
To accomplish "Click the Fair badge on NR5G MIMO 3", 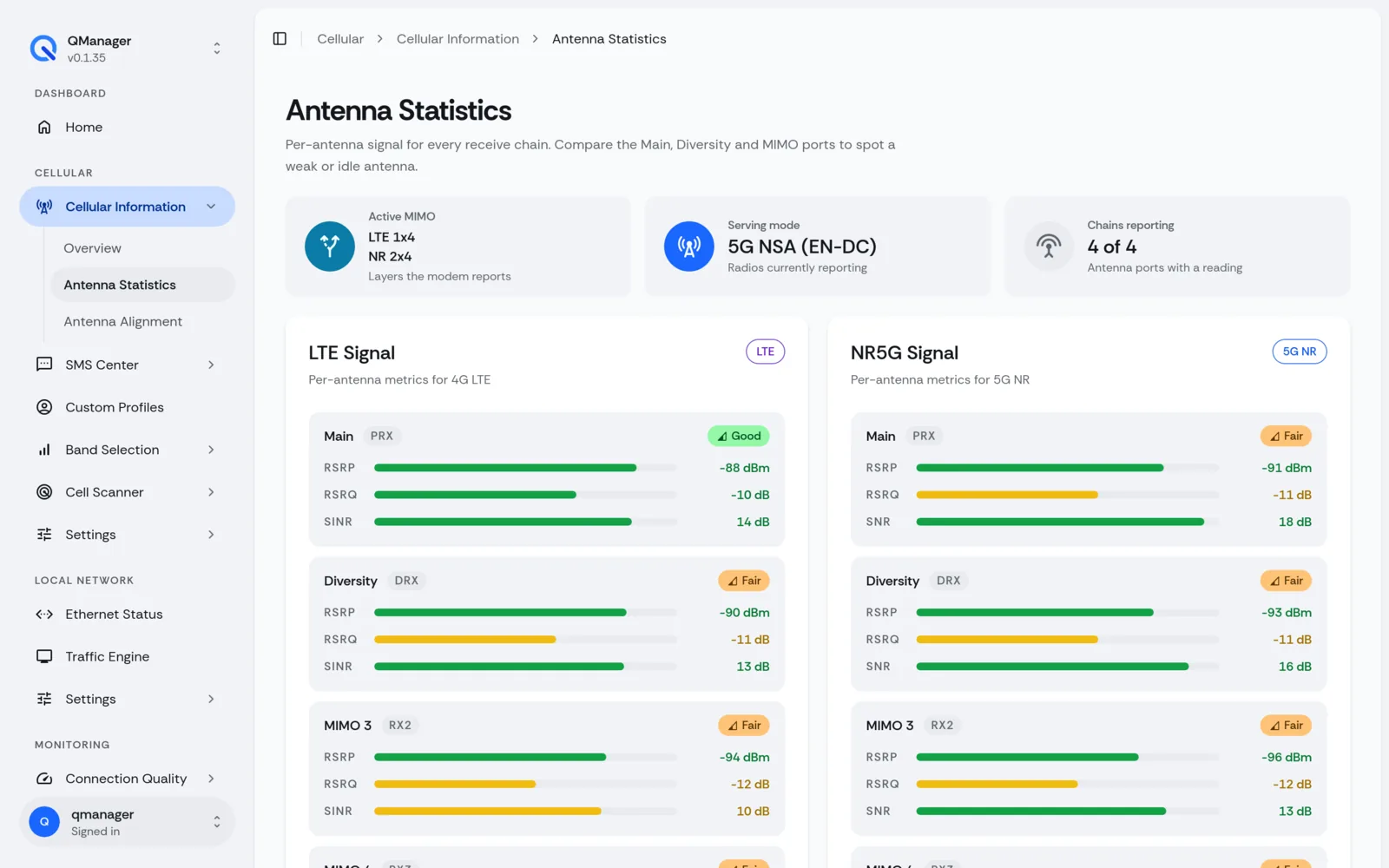I will (x=1286, y=726).
